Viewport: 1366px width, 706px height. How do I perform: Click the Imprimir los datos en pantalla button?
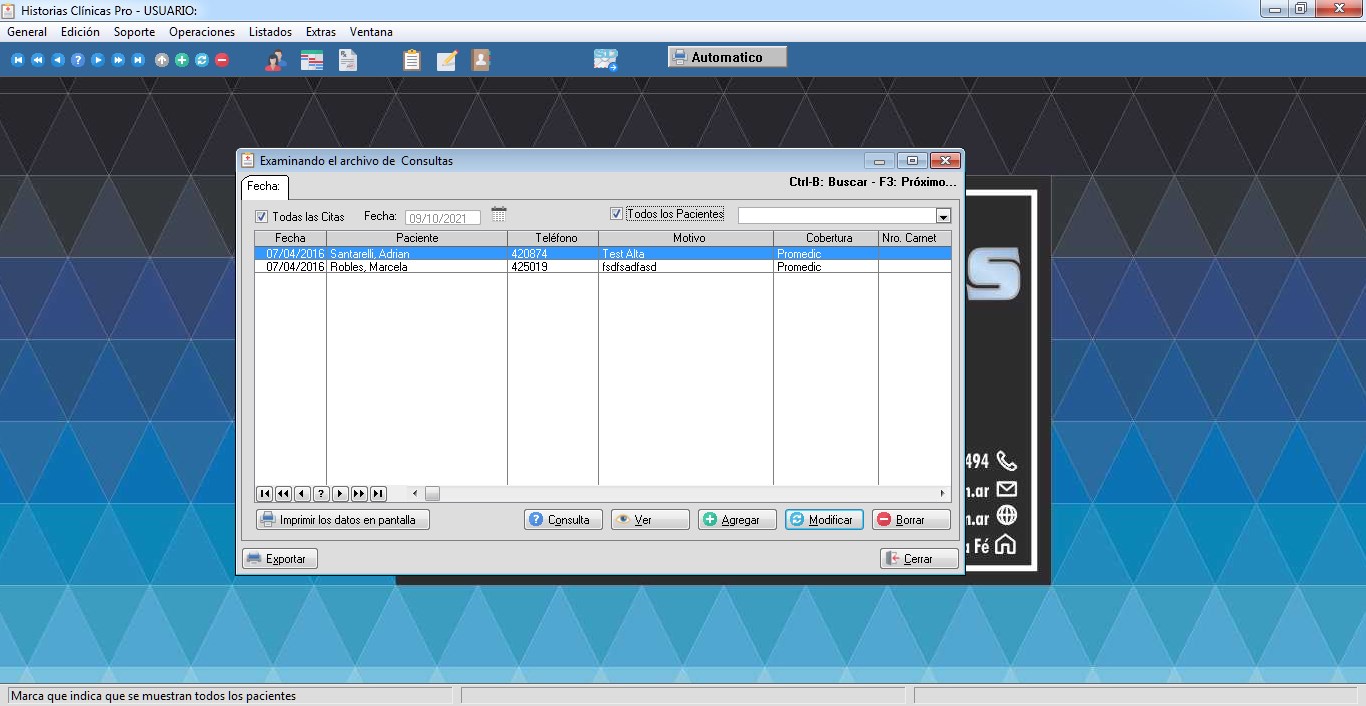tap(343, 520)
